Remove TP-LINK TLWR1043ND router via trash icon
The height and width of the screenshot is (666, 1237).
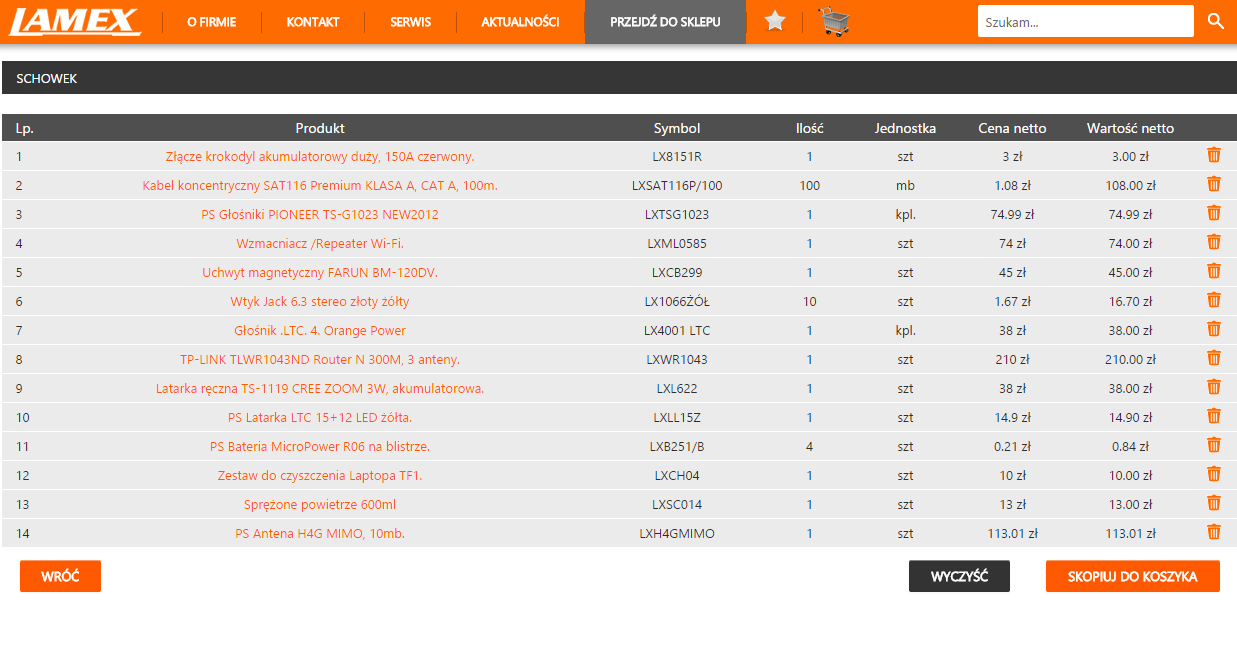(x=1214, y=358)
